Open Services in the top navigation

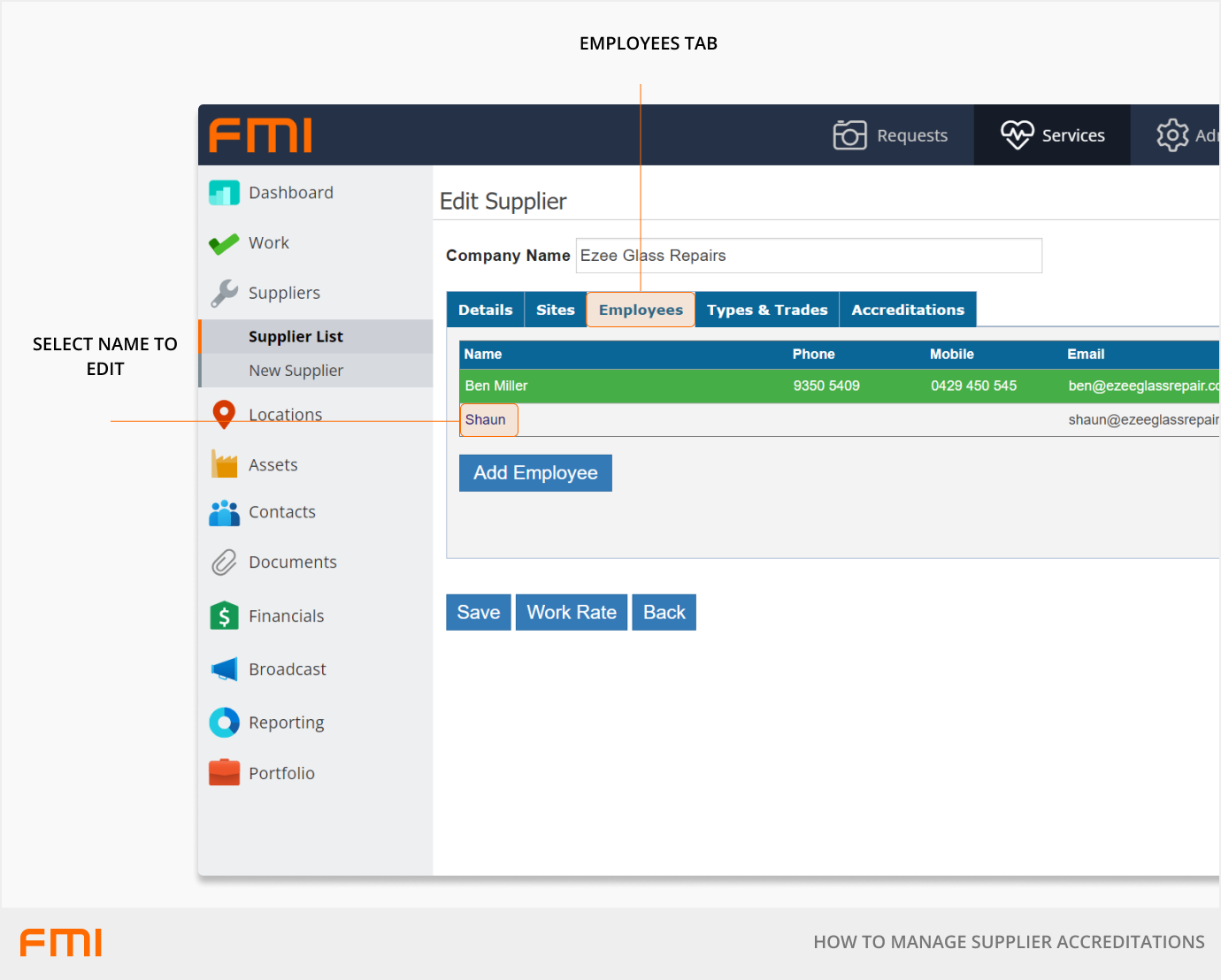click(1052, 135)
